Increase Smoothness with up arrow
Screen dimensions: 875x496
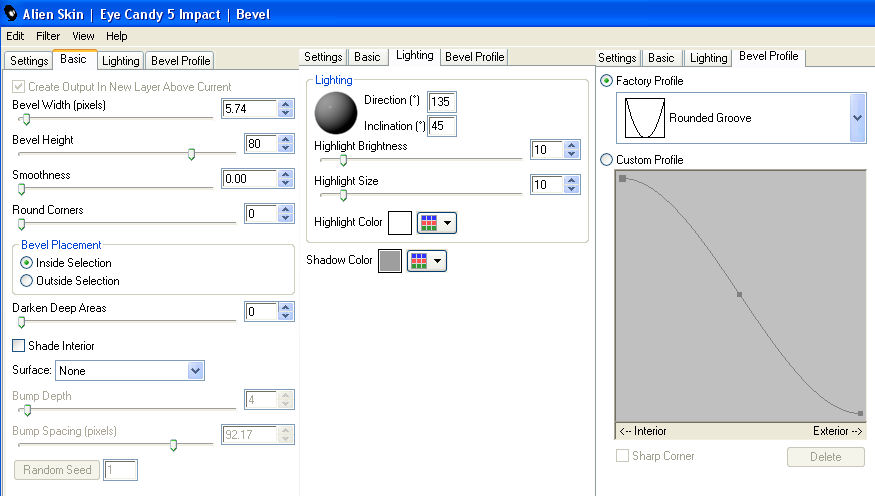[286, 174]
